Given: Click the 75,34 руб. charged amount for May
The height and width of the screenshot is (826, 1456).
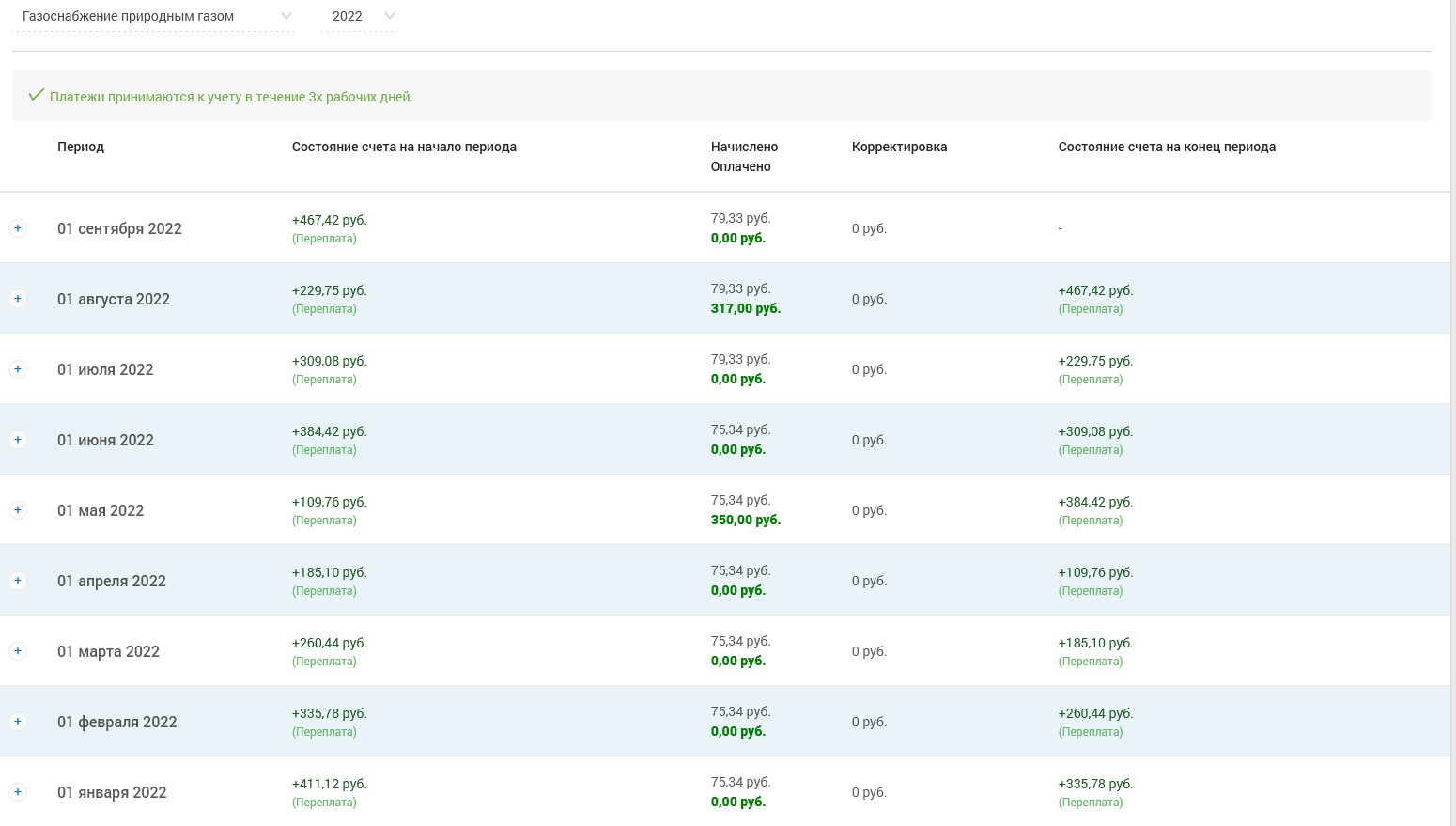Looking at the screenshot, I should click(741, 500).
